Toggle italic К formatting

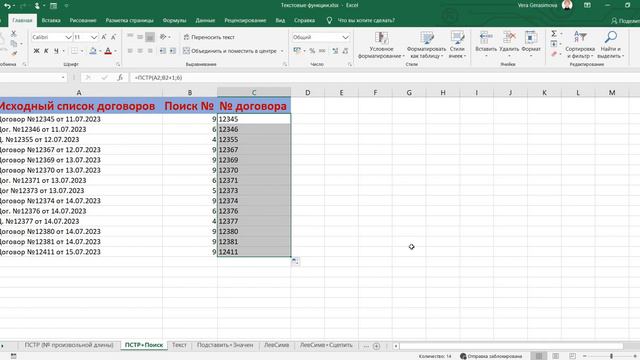(46, 51)
